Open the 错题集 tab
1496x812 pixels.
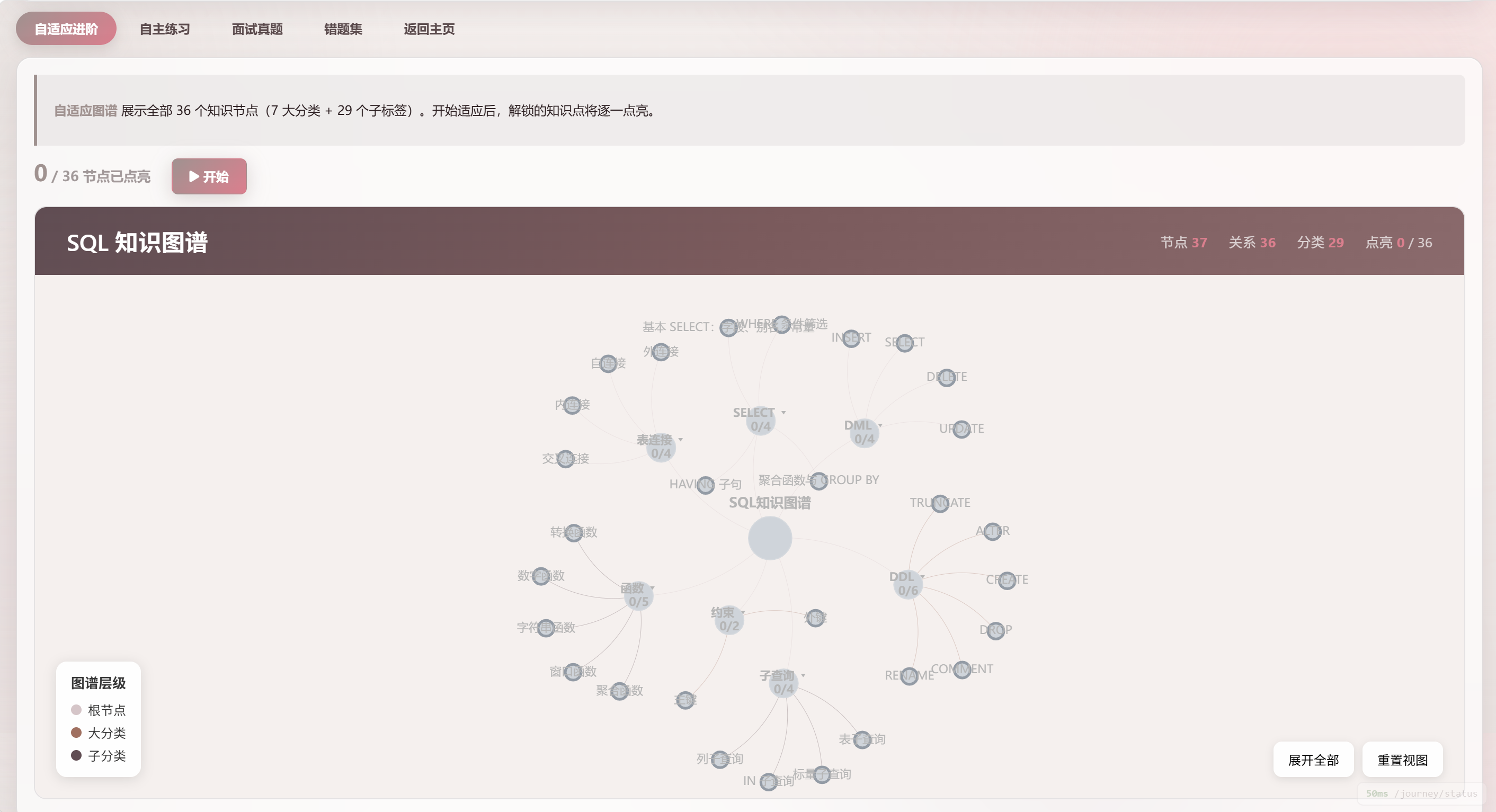[x=343, y=29]
